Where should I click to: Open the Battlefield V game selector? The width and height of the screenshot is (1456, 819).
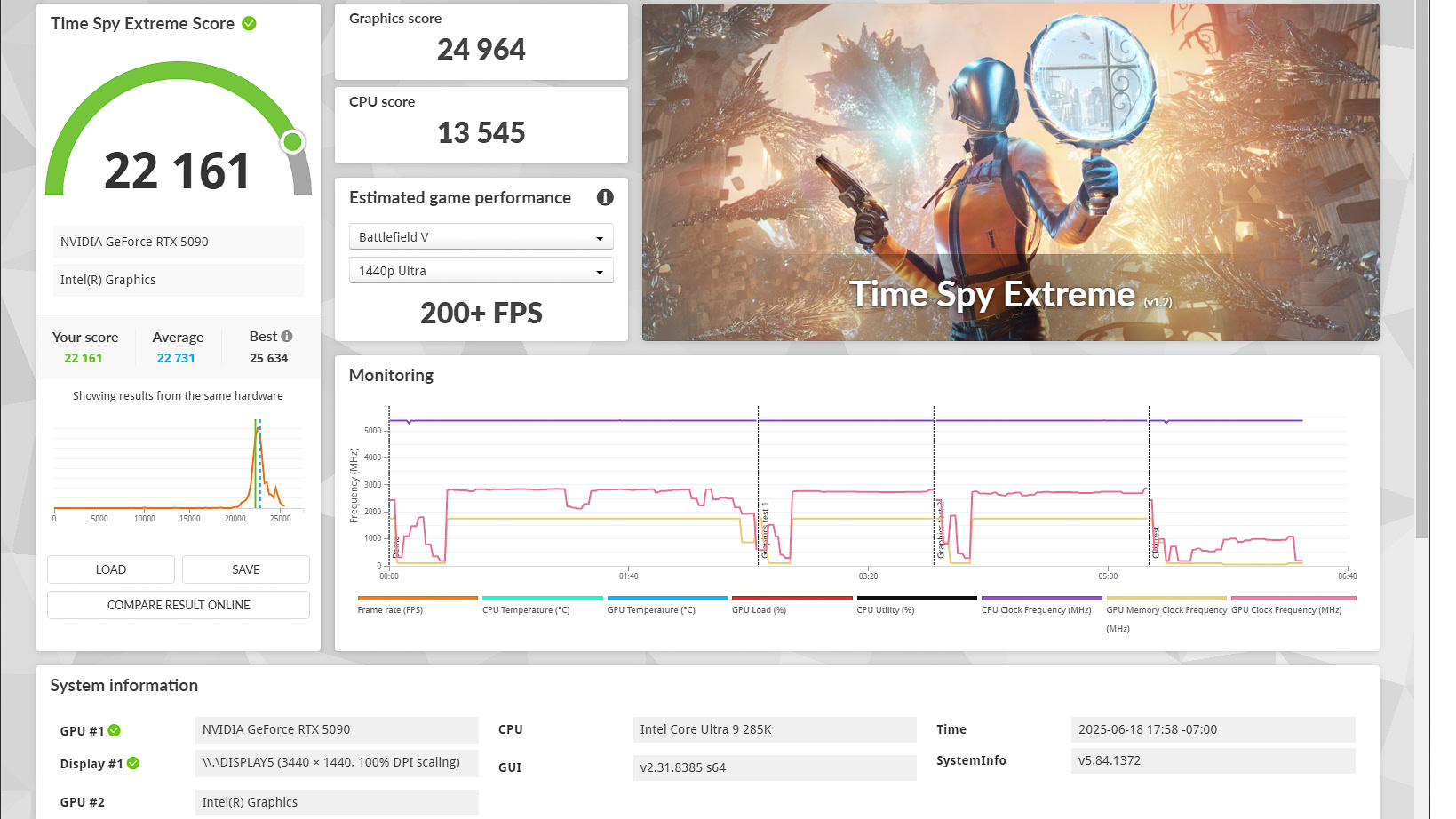click(481, 236)
